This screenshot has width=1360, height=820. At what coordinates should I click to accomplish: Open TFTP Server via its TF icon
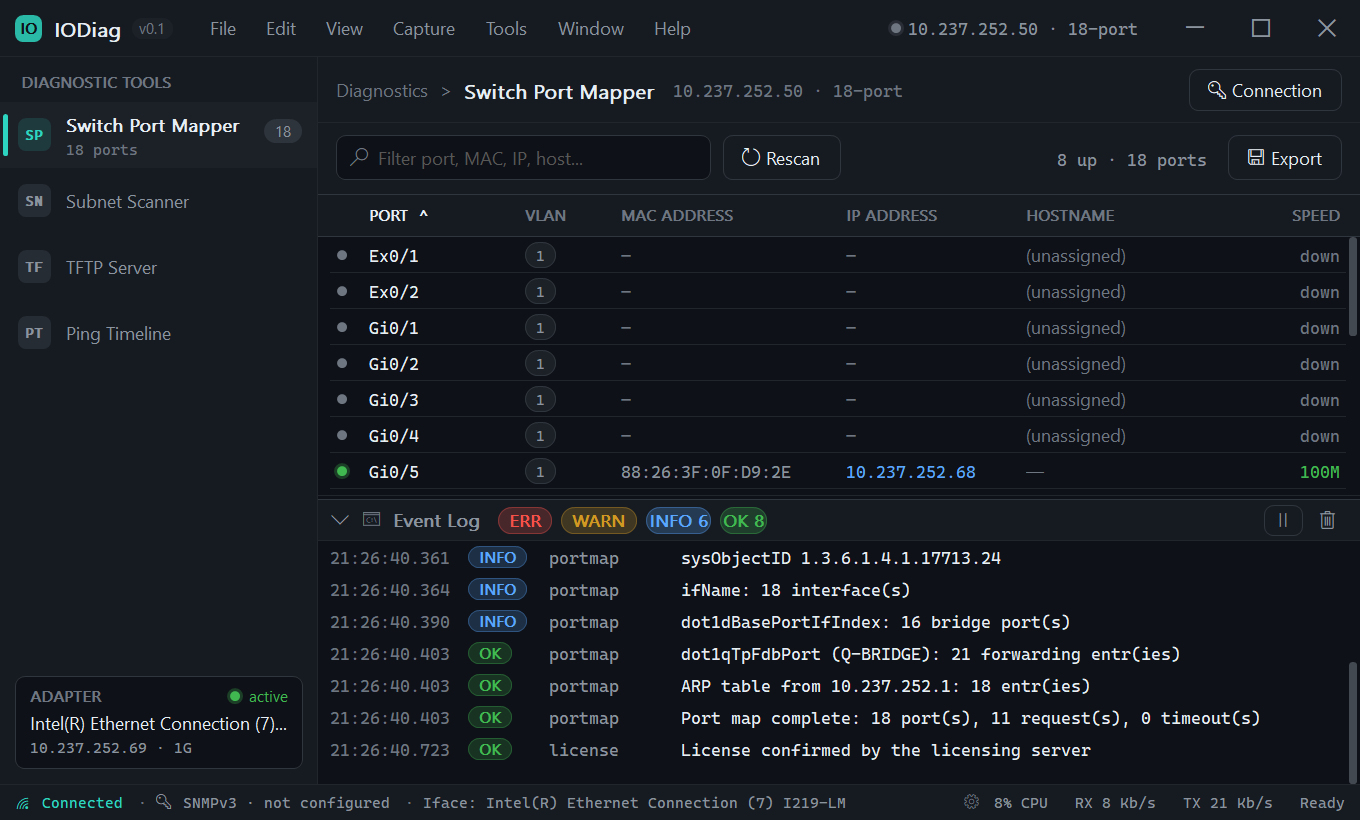coord(34,267)
